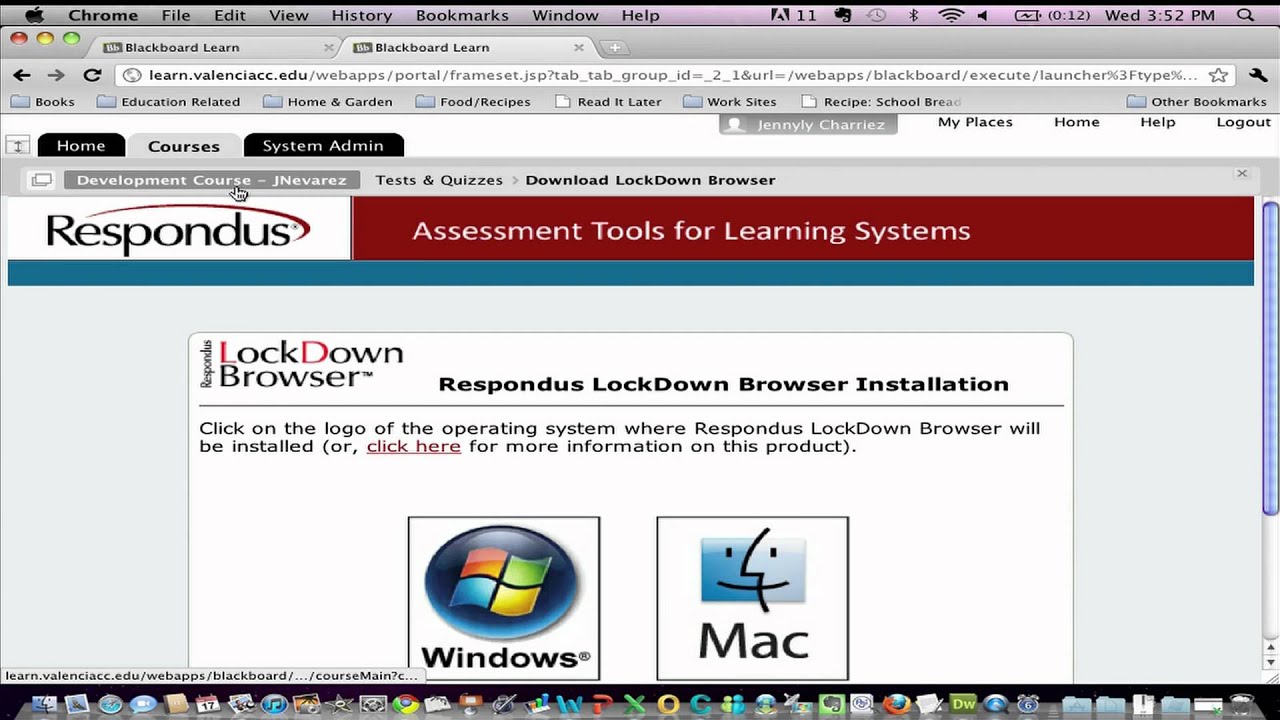Open the Bookmarks menu in the menu bar
Screen dimensions: 1280x720
tap(462, 15)
